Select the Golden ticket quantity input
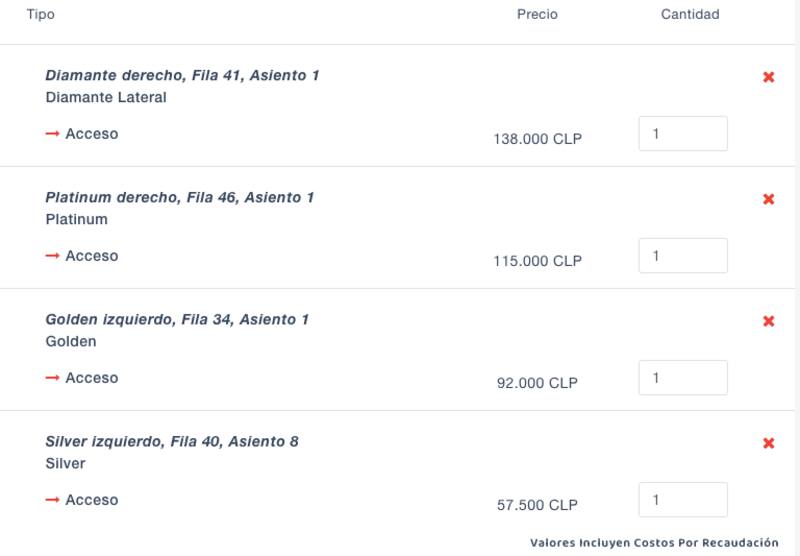The height and width of the screenshot is (556, 800). tap(683, 378)
